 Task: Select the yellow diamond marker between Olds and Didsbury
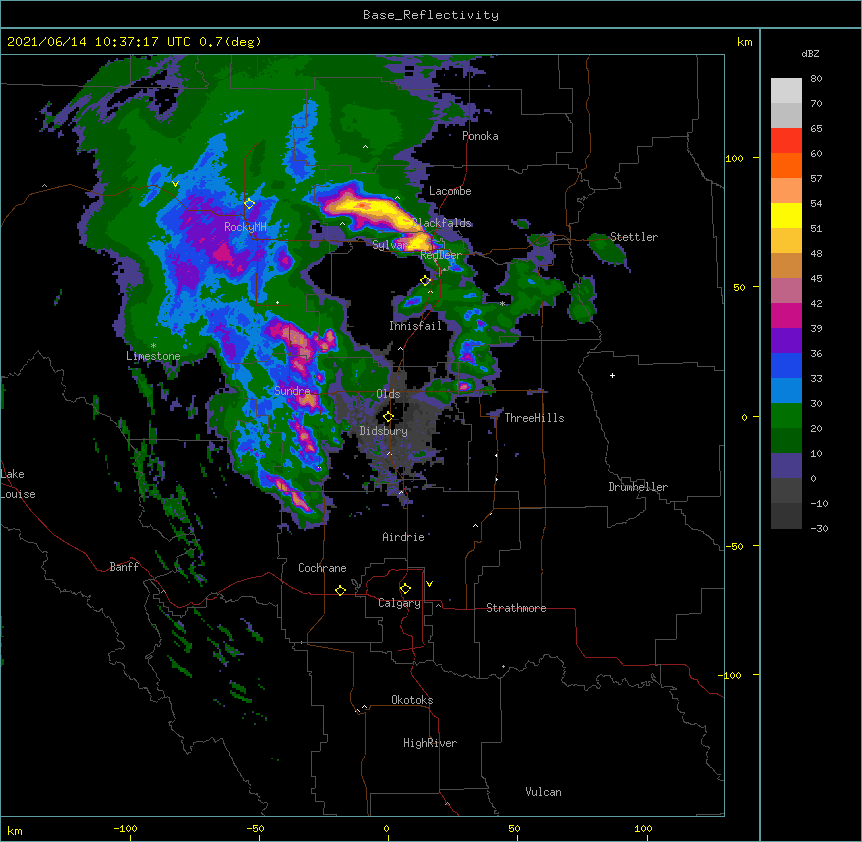pyautogui.click(x=388, y=416)
